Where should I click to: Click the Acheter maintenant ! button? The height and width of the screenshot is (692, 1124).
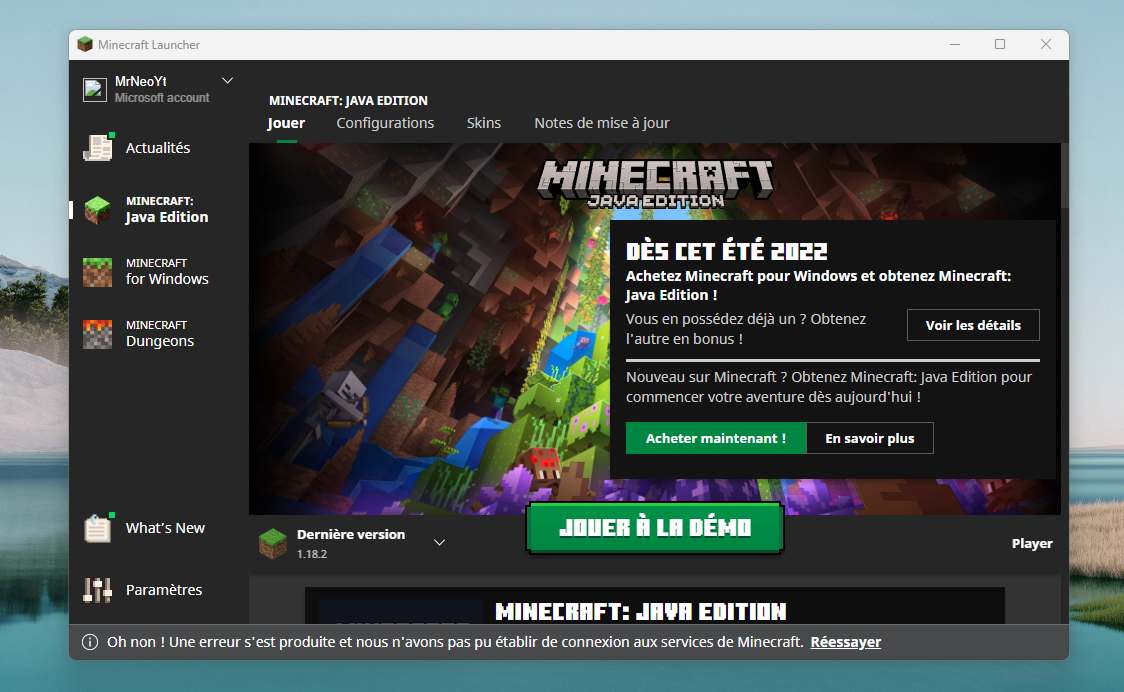(x=716, y=438)
